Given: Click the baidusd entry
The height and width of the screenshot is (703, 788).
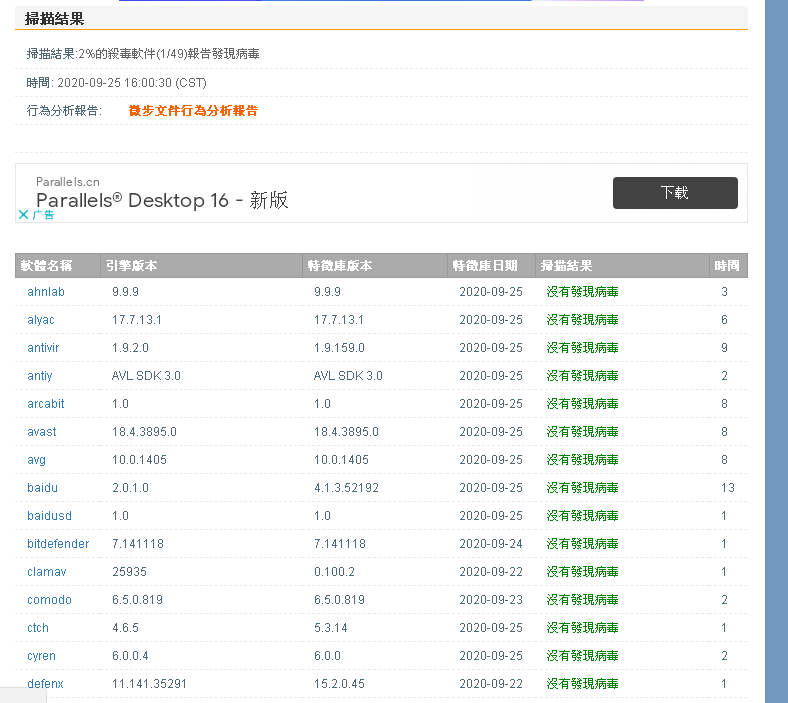Looking at the screenshot, I should click(x=49, y=516).
